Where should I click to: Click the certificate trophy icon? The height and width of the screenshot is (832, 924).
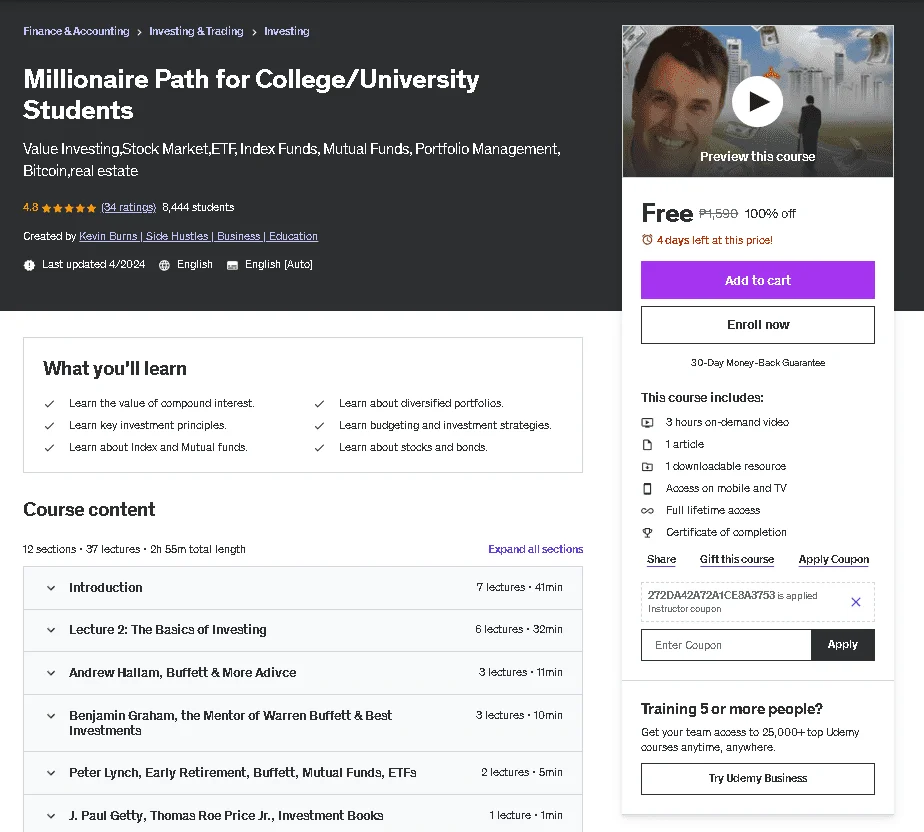click(647, 533)
